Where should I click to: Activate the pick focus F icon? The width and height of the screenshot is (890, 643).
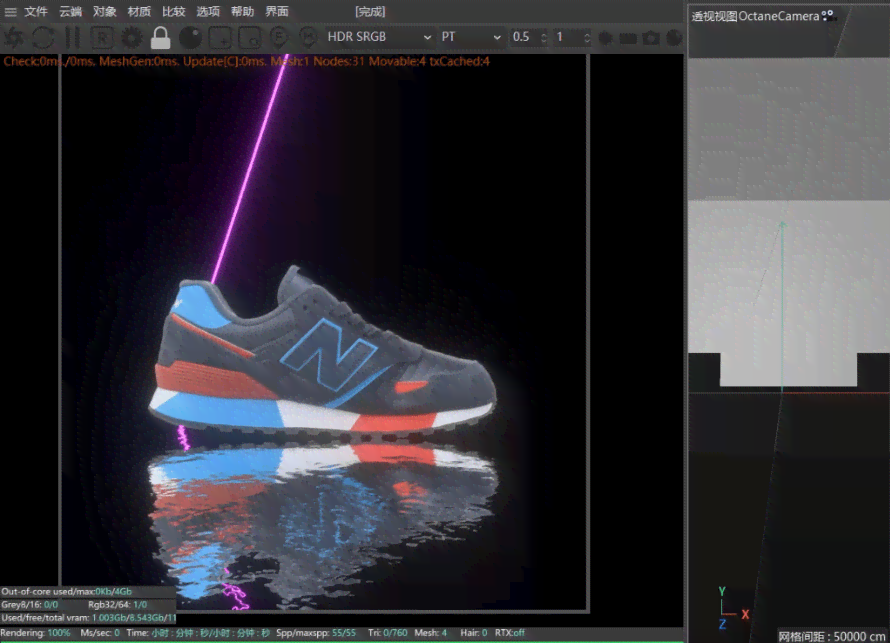(x=279, y=37)
